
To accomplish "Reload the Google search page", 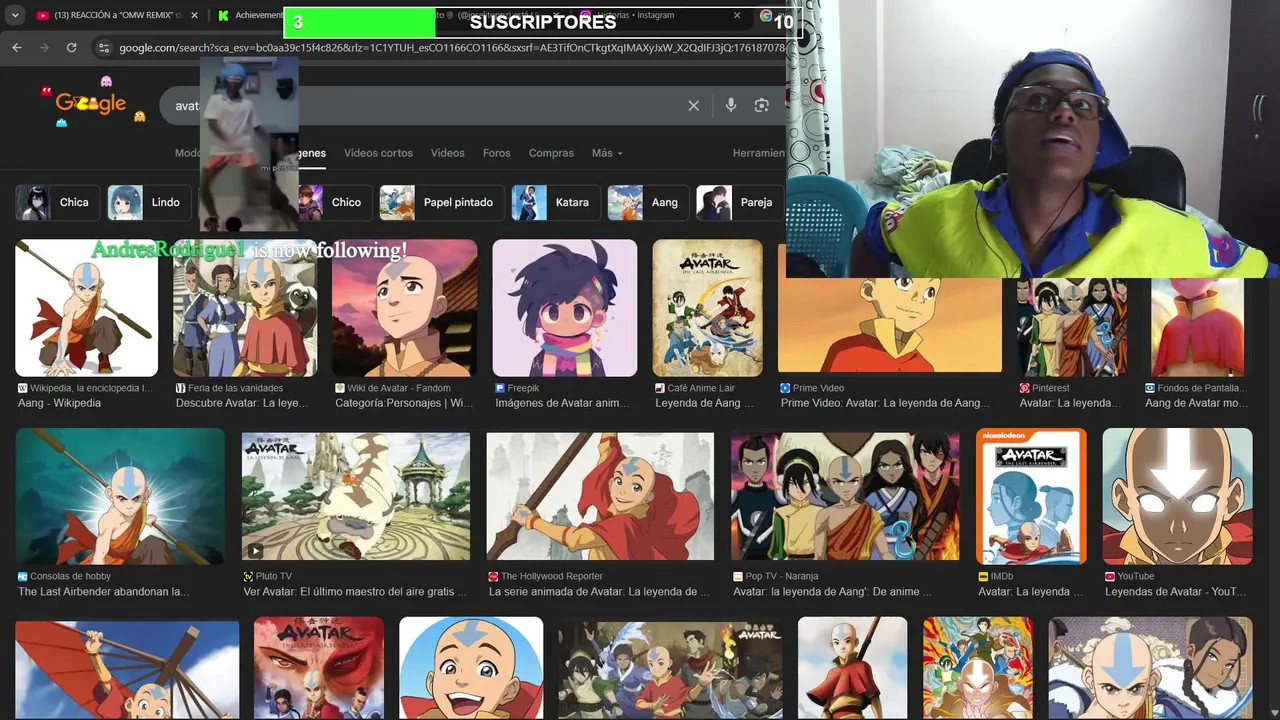I will 72,47.
